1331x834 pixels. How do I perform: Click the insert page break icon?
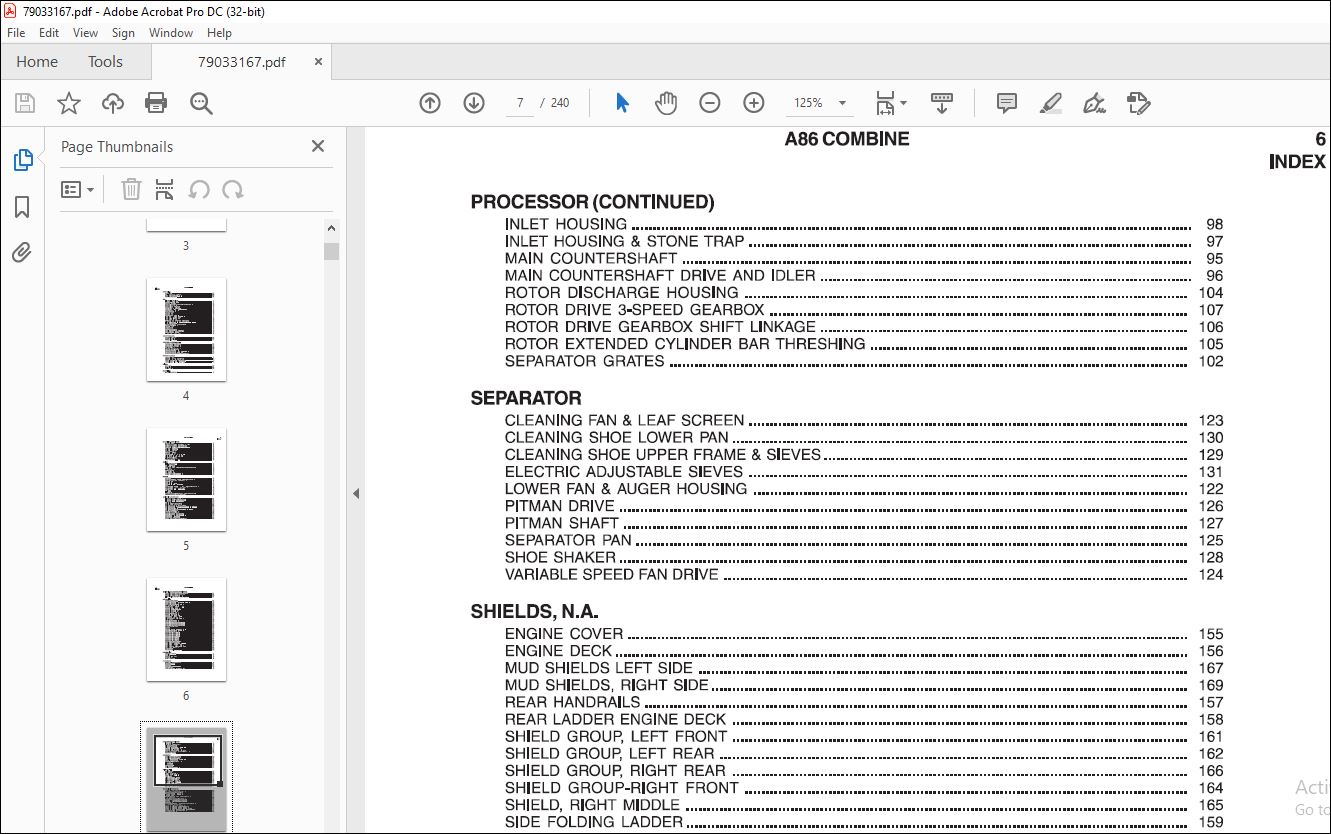click(165, 189)
